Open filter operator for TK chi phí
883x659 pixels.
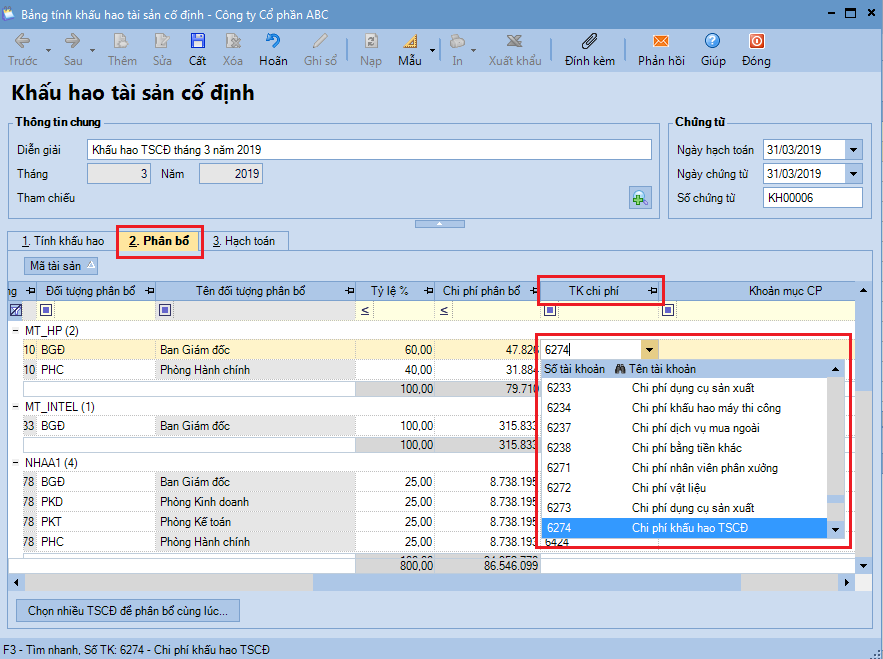pyautogui.click(x=550, y=310)
